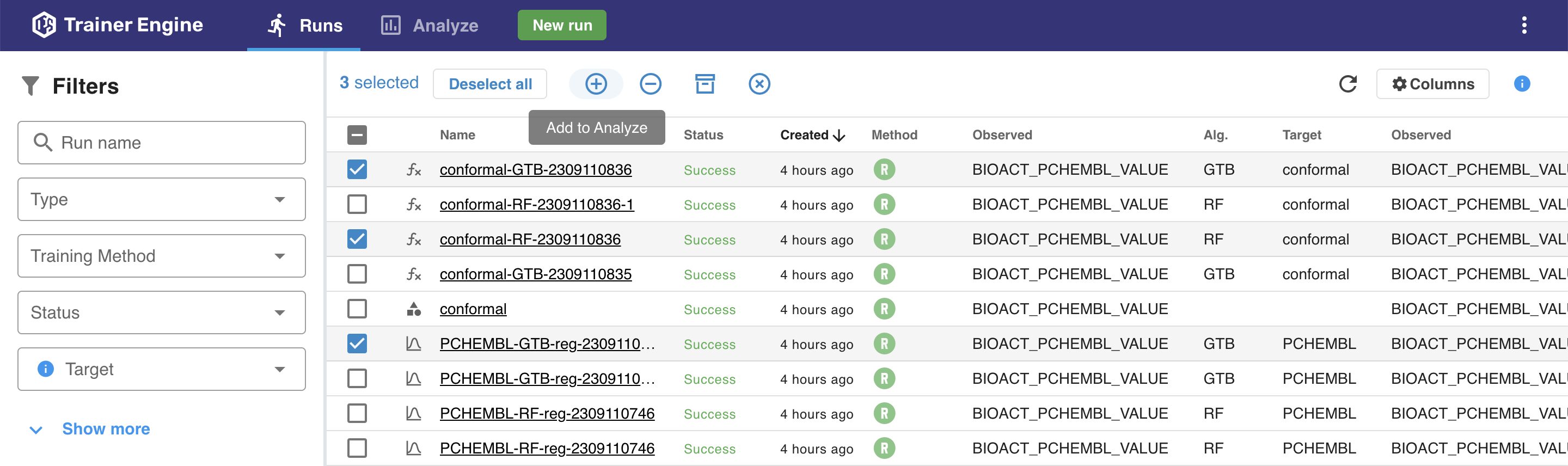Viewport: 1568px width, 466px height.
Task: Expand the Training Method dropdown
Action: [161, 256]
